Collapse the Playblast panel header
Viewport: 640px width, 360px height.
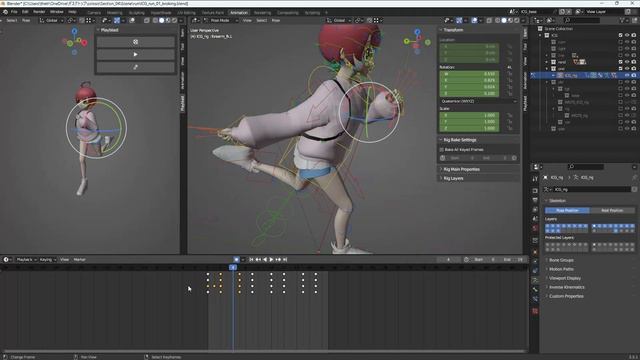pyautogui.click(x=108, y=30)
